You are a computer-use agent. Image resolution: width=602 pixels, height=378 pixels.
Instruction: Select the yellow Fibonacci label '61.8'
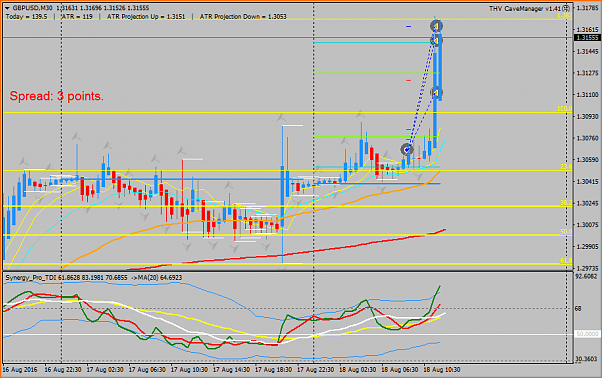(566, 261)
